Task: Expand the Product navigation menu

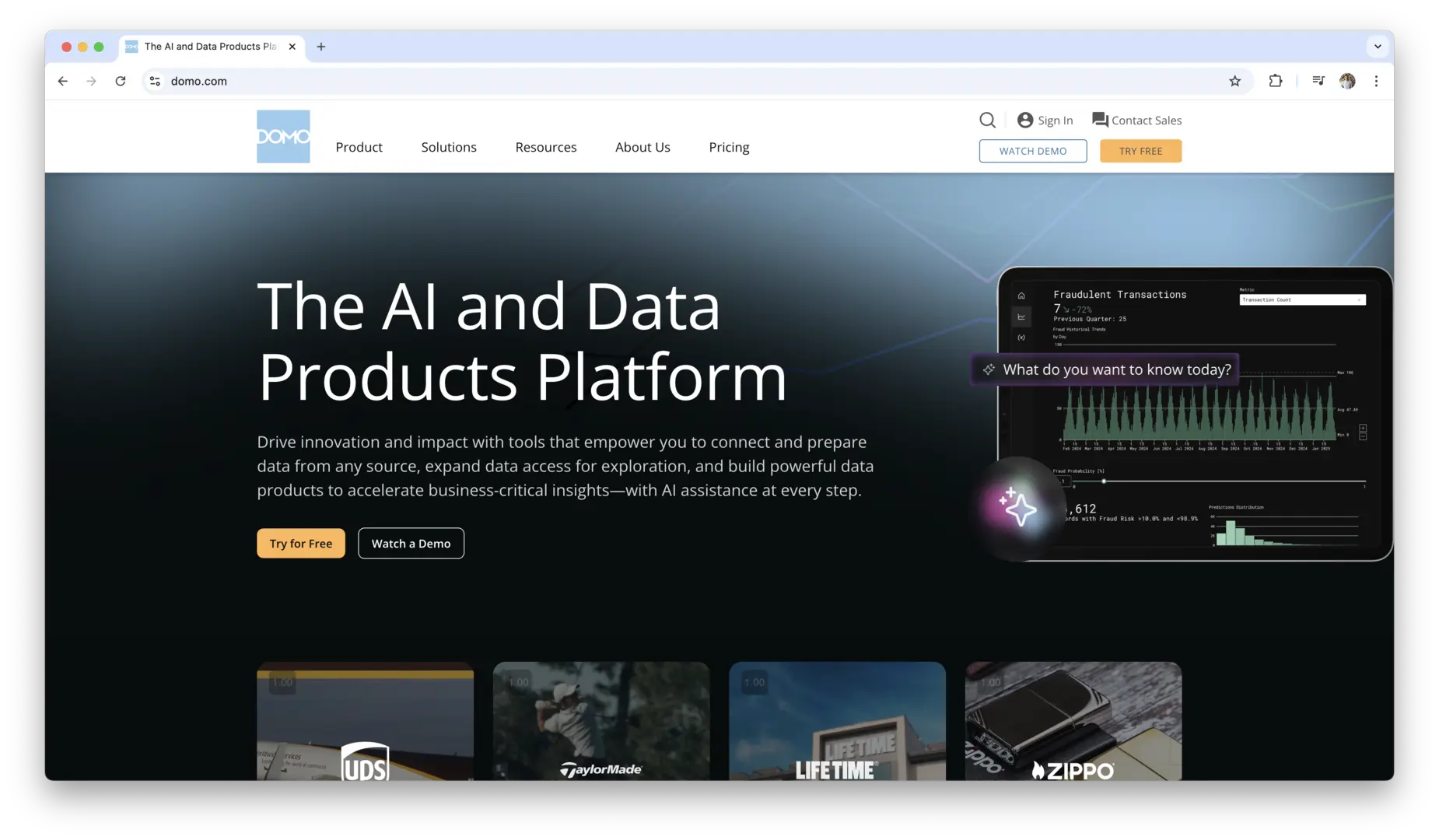Action: point(359,147)
